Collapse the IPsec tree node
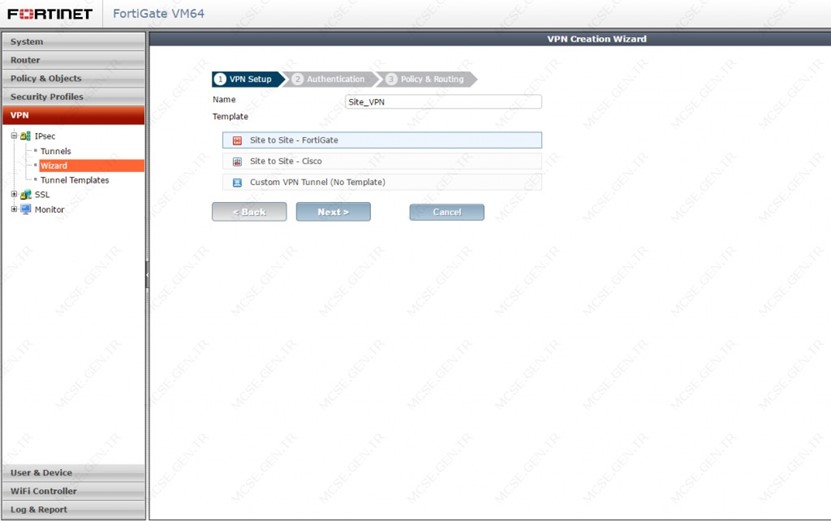This screenshot has height=521, width=831. point(14,136)
